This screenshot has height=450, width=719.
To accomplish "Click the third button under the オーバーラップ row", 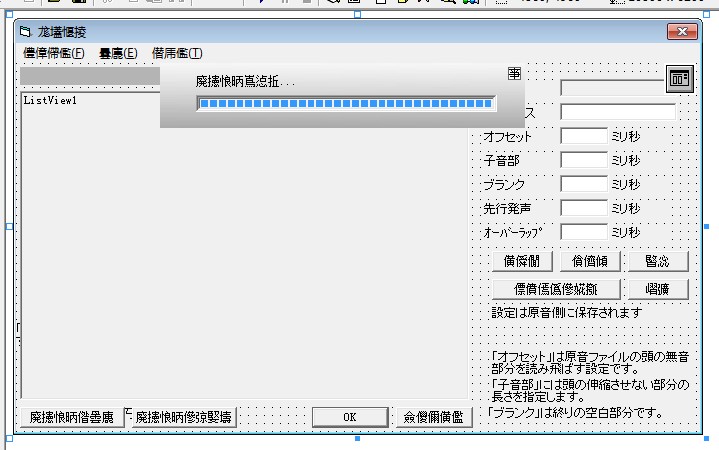I will point(658,261).
